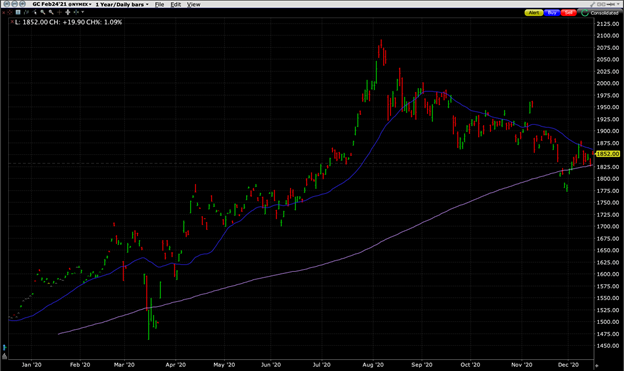The height and width of the screenshot is (371, 624).
Task: Click the Jan '20 time axis label
Action: click(x=31, y=365)
